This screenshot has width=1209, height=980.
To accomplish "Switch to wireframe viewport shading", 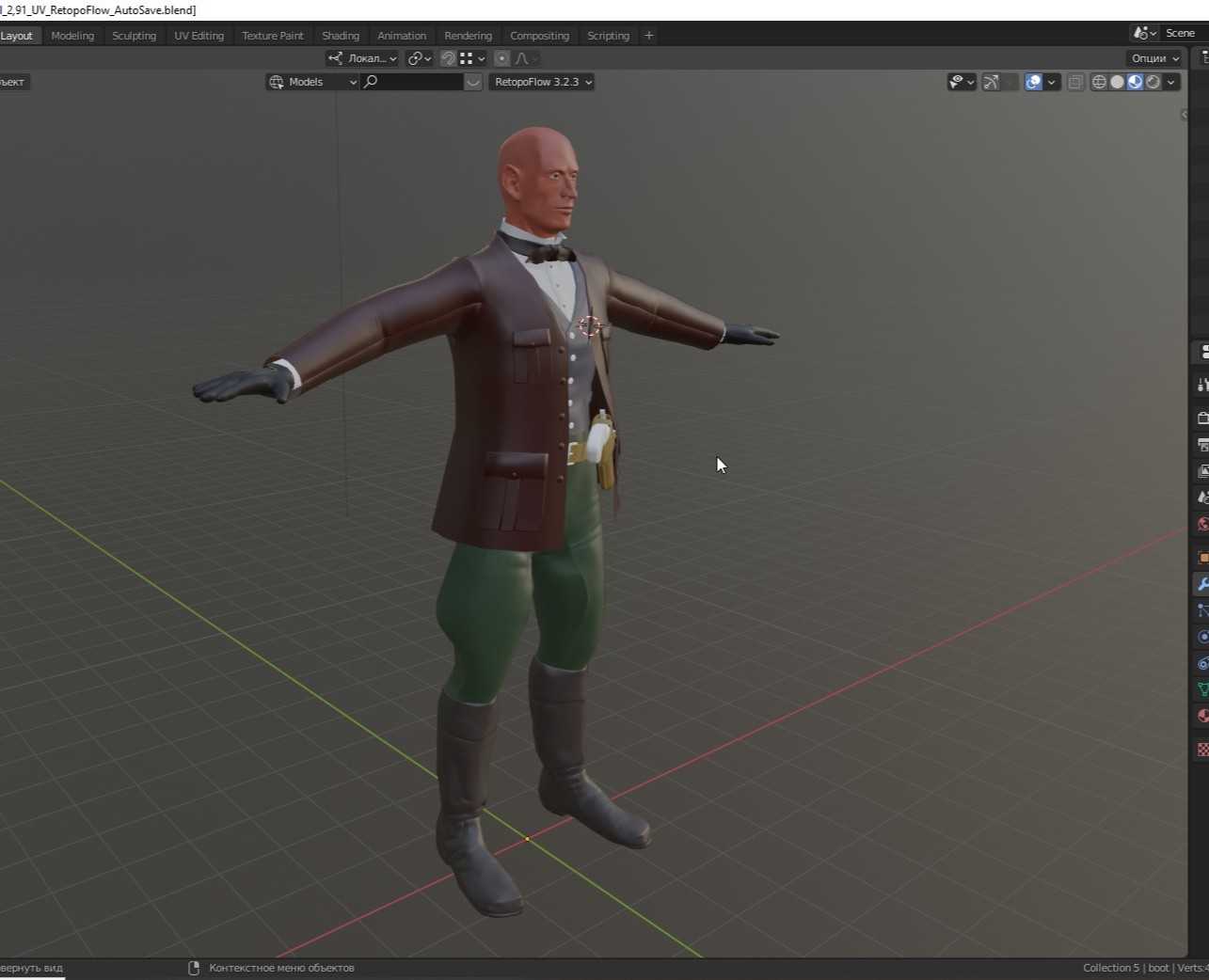I will [x=1099, y=82].
